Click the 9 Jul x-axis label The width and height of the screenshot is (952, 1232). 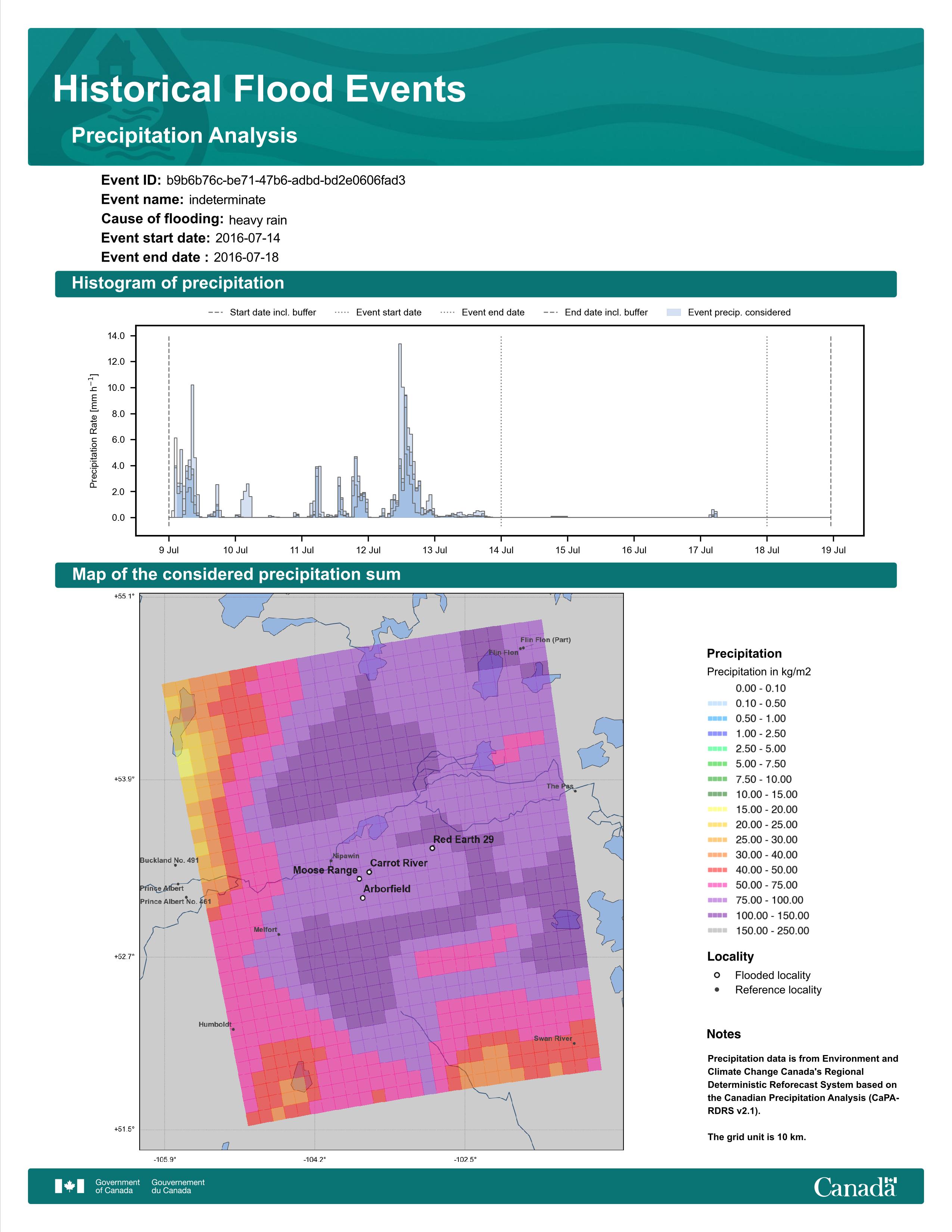click(169, 550)
